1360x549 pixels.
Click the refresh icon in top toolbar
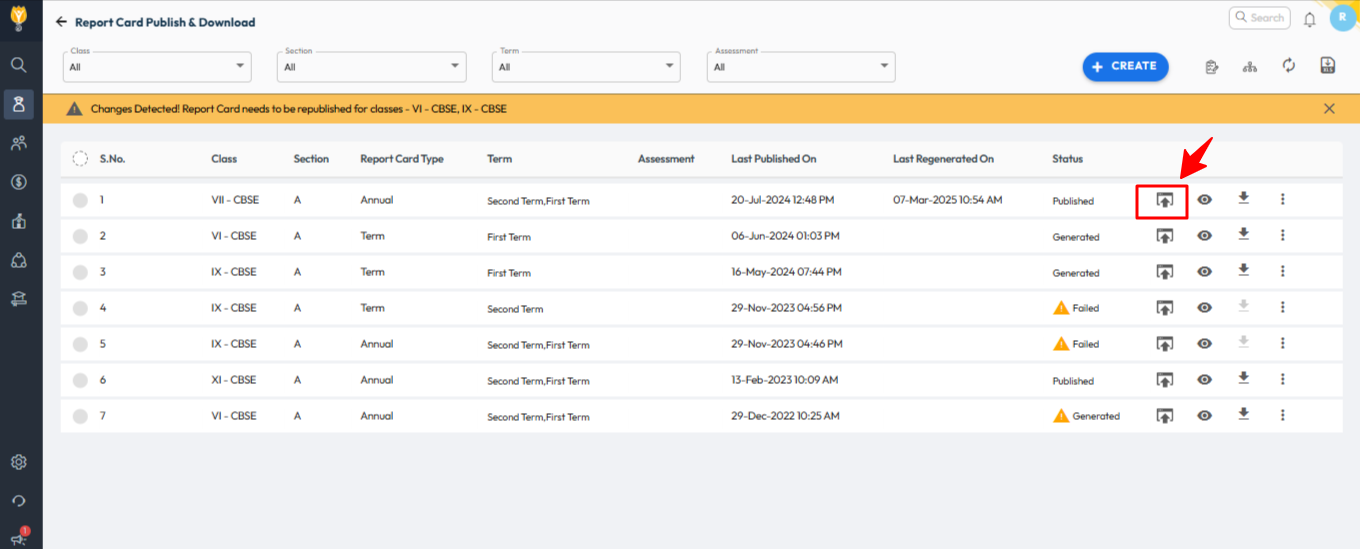pos(1288,66)
